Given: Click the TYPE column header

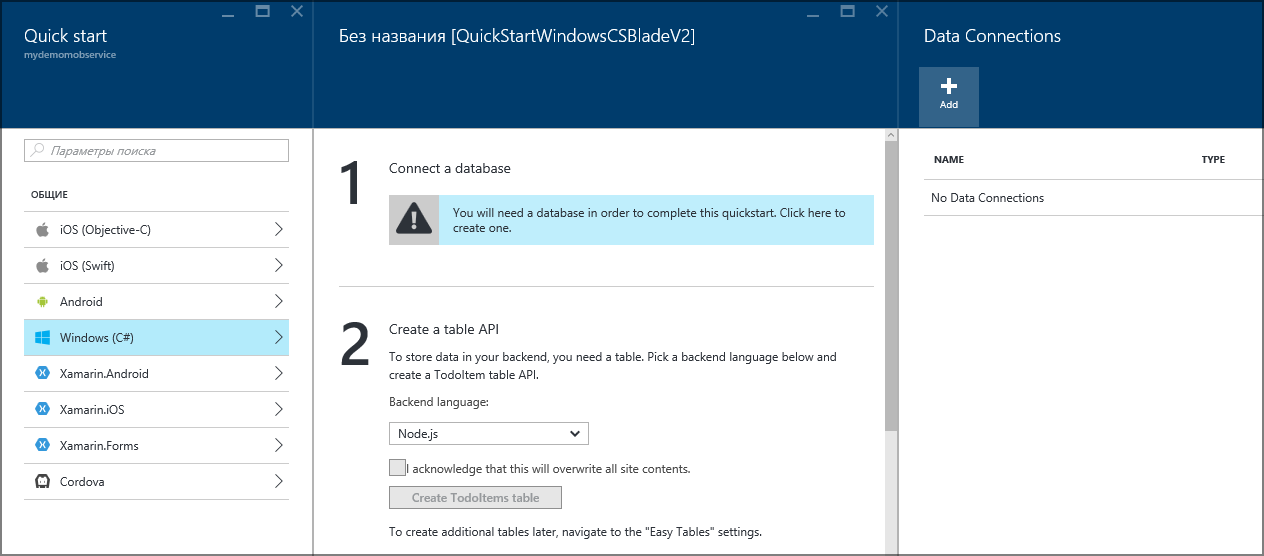Looking at the screenshot, I should (x=1213, y=159).
